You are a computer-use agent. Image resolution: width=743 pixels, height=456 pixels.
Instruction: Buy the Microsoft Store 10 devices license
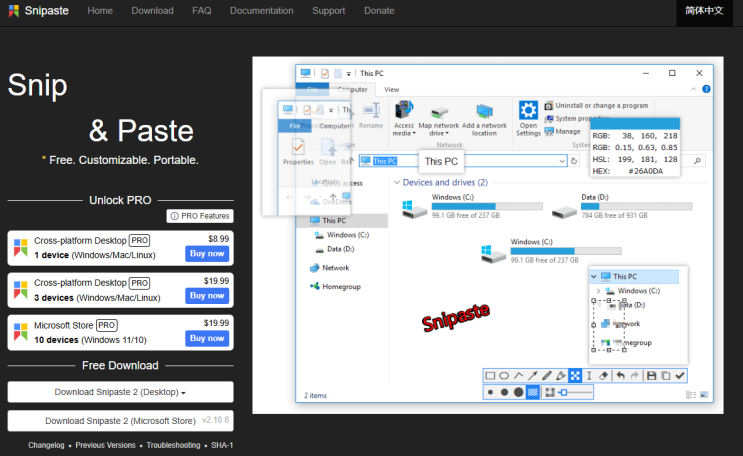coord(207,338)
